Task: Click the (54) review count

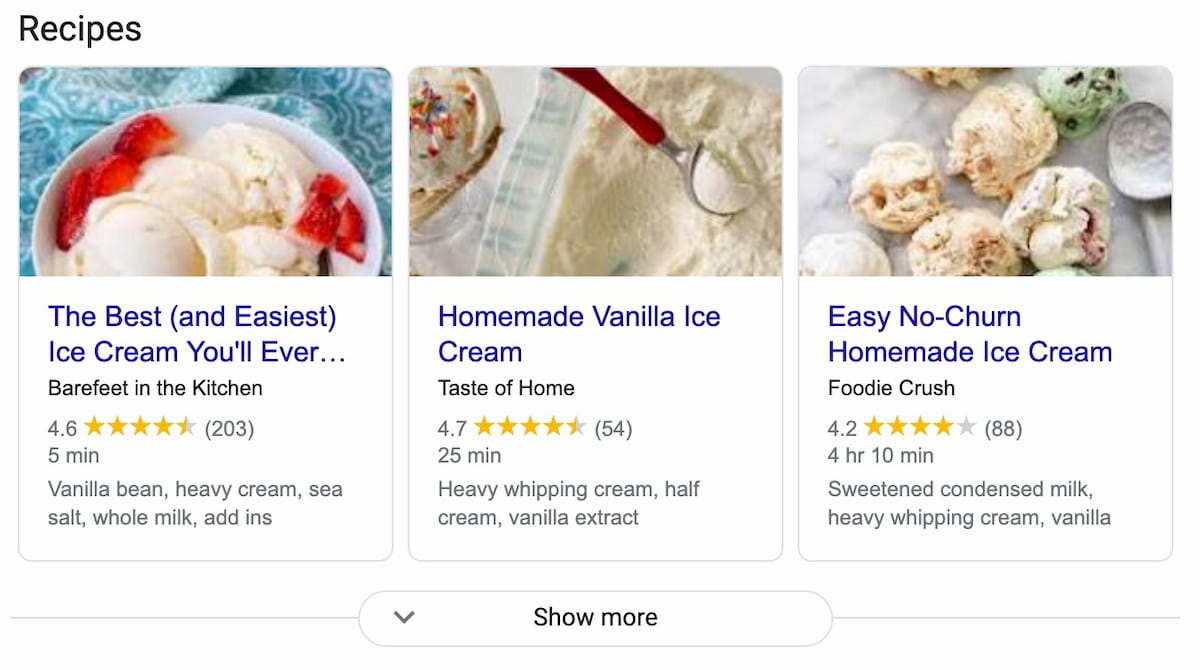Action: tap(613, 429)
